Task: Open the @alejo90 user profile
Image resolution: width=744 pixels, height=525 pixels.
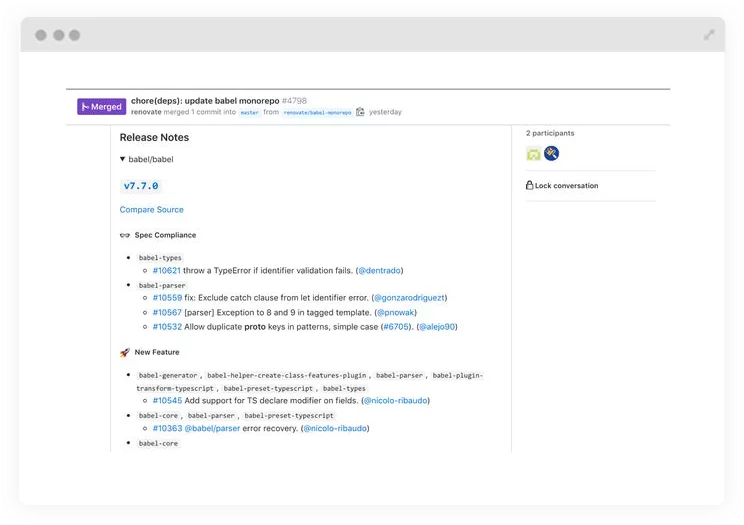Action: click(x=437, y=327)
